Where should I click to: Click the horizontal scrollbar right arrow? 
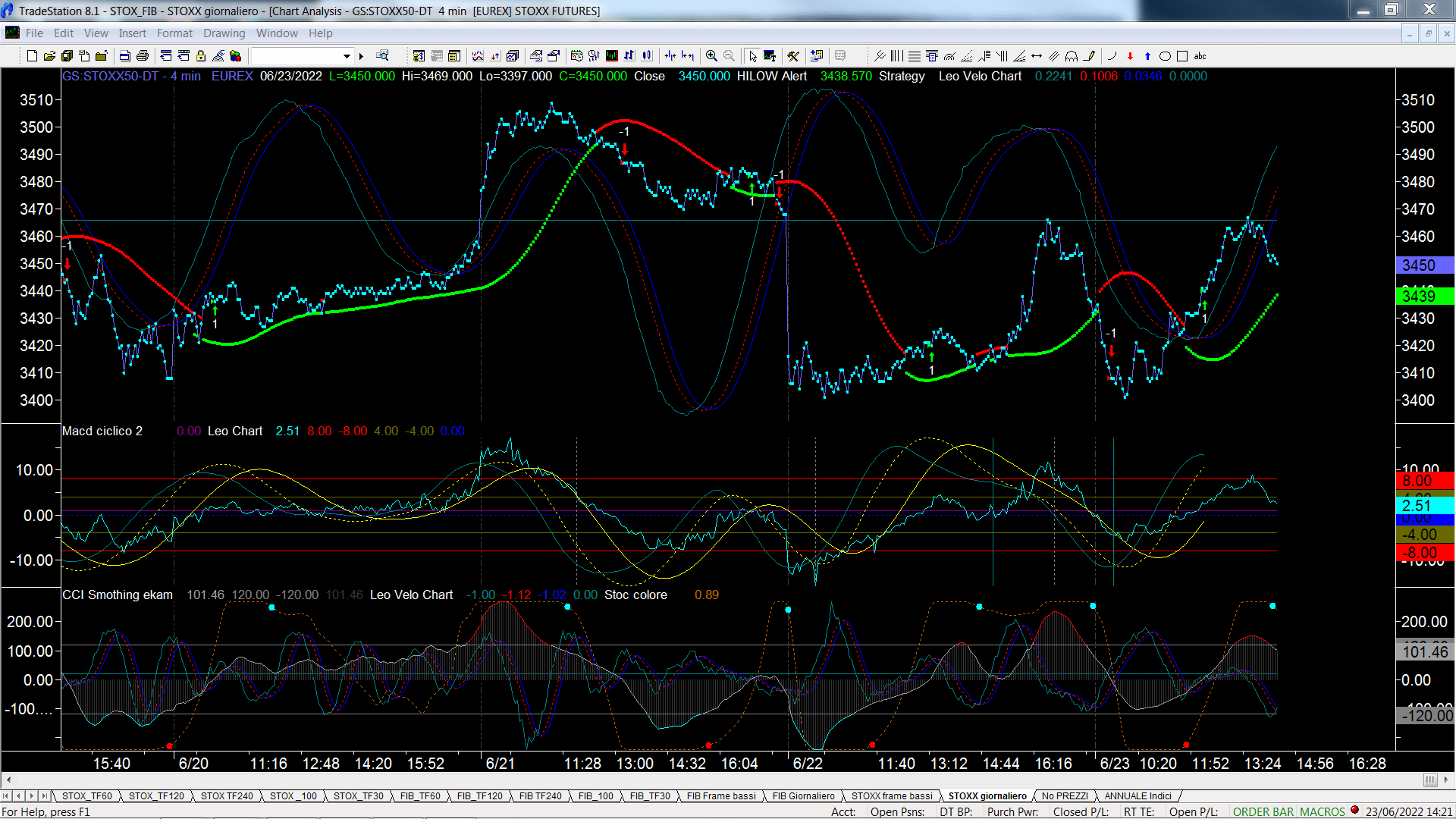pyautogui.click(x=1447, y=780)
